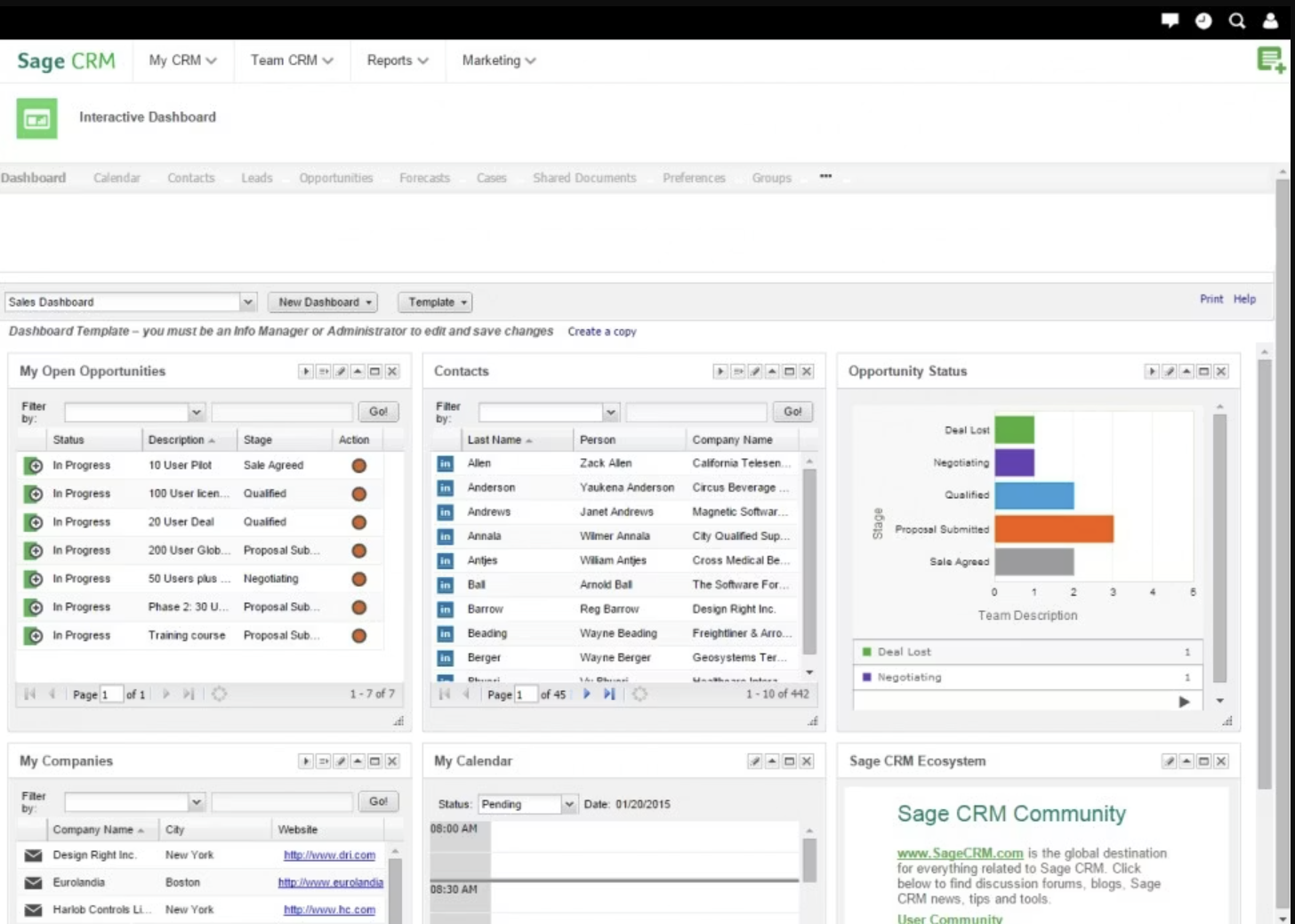Screen dimensions: 1295x924
Task: Click the green New record icon
Action: (1271, 60)
